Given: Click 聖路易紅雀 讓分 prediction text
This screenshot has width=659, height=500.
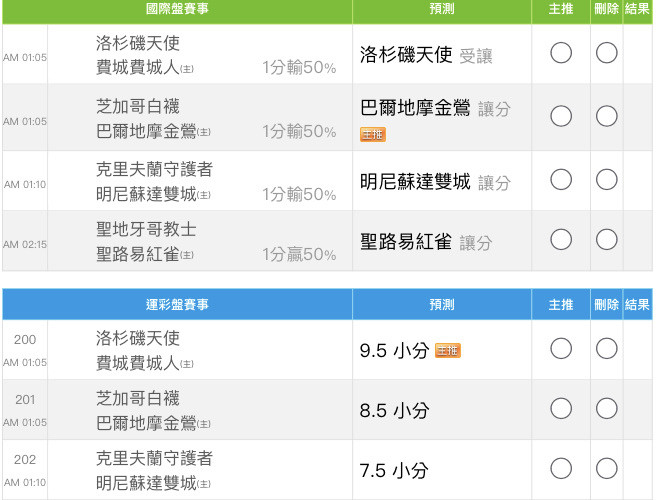Looking at the screenshot, I should 426,242.
